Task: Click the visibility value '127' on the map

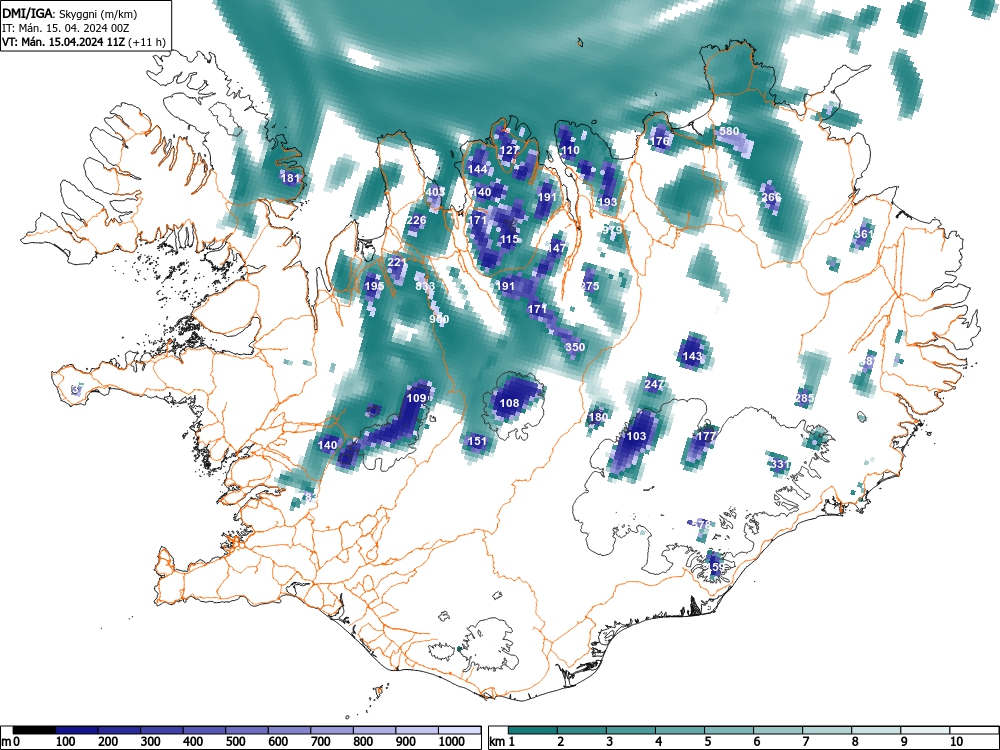Action: [509, 151]
